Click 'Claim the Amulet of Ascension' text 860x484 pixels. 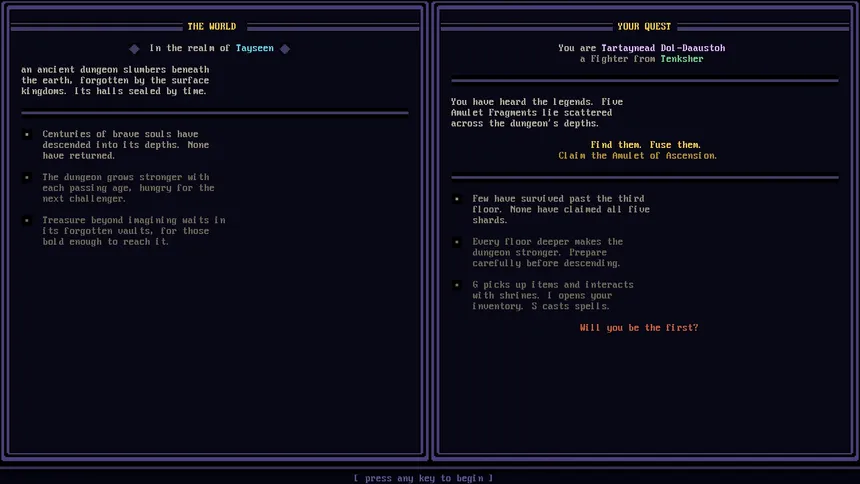click(x=637, y=156)
